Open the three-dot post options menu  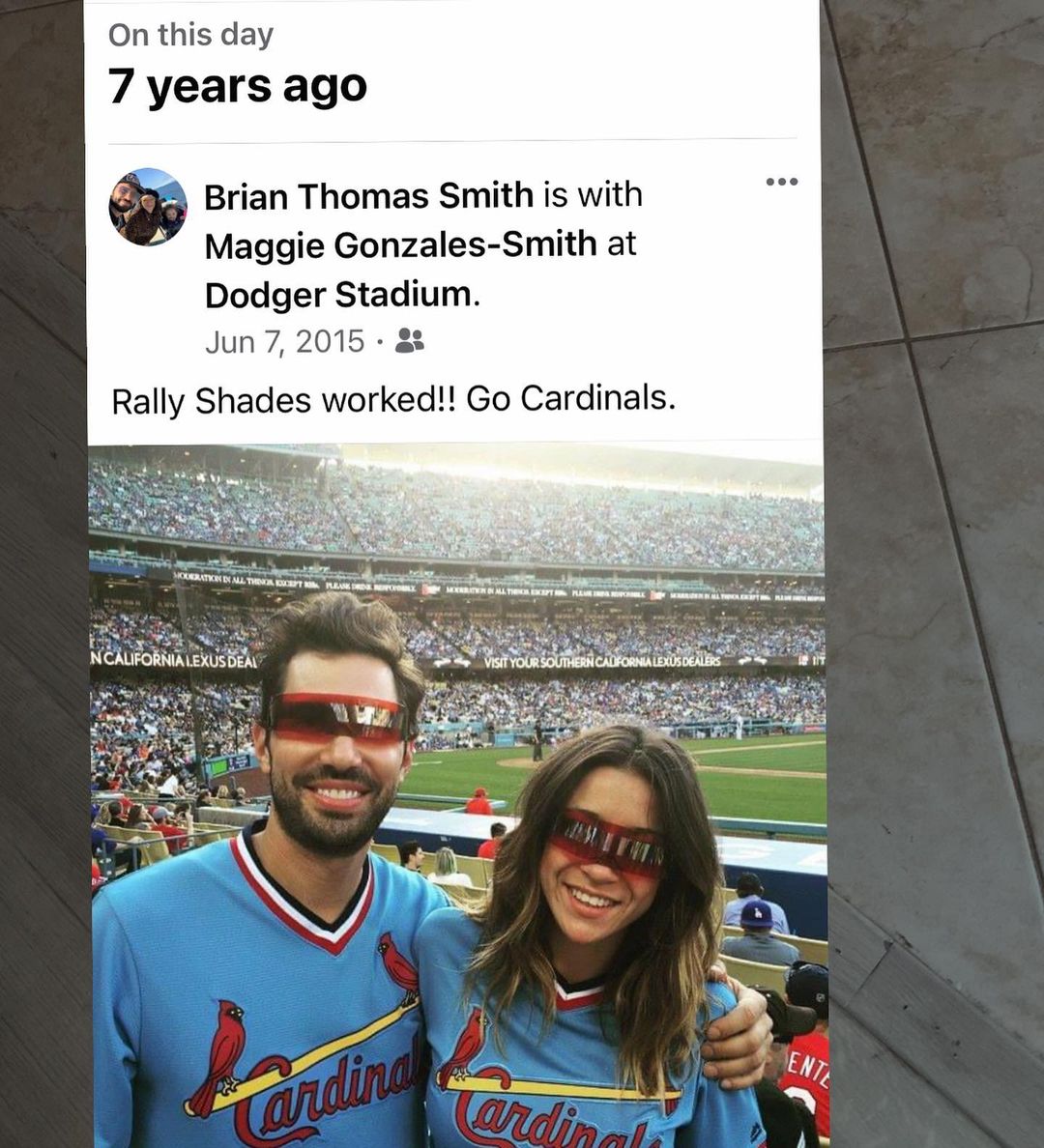click(782, 182)
